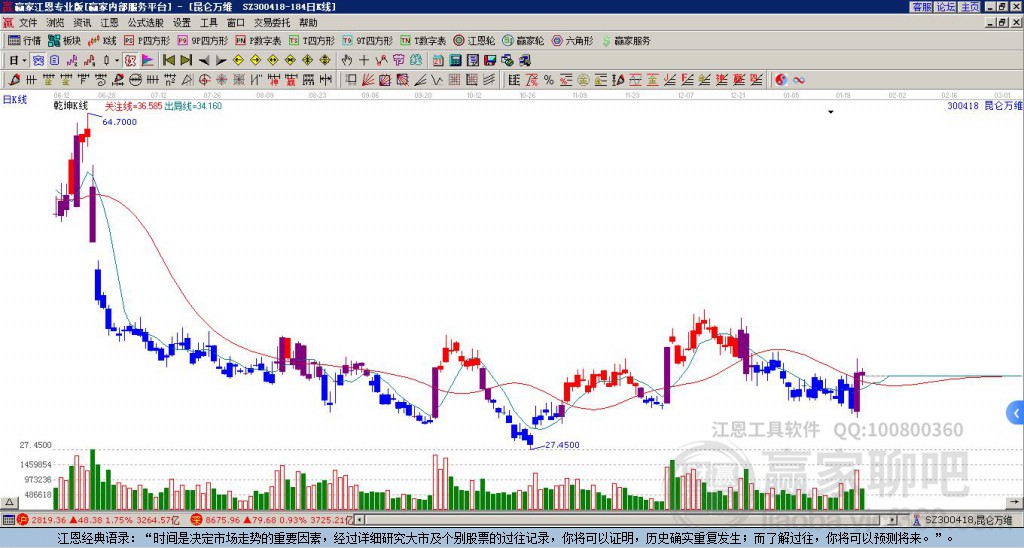Open the P数字表 number table
Viewport: 1024px width, 548px height.
[x=258, y=40]
